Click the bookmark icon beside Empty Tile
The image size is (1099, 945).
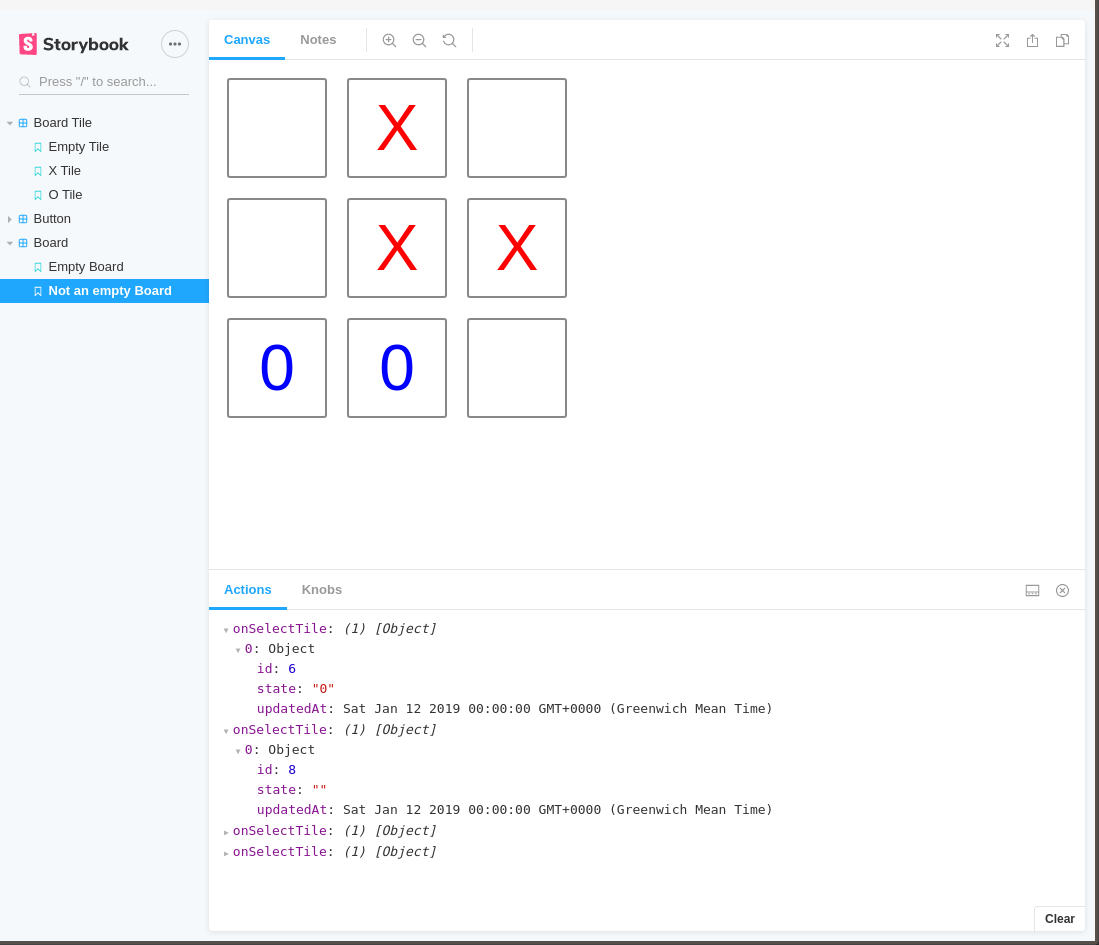click(x=36, y=146)
